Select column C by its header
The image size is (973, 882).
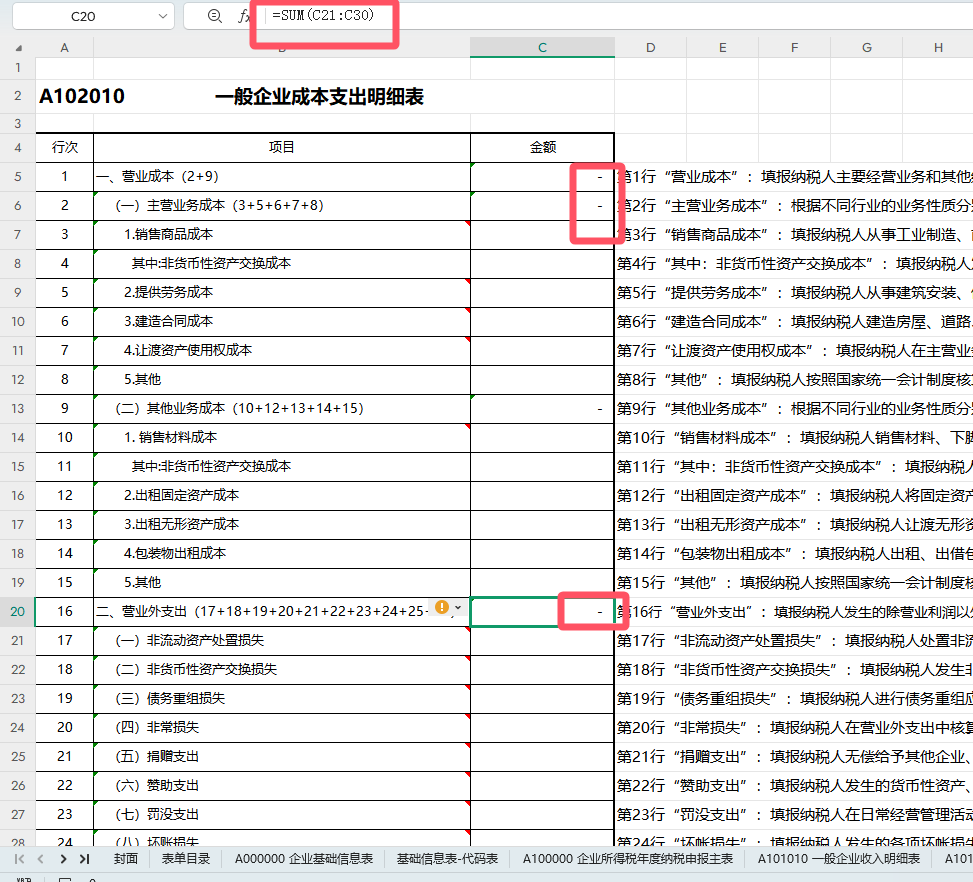(x=541, y=47)
